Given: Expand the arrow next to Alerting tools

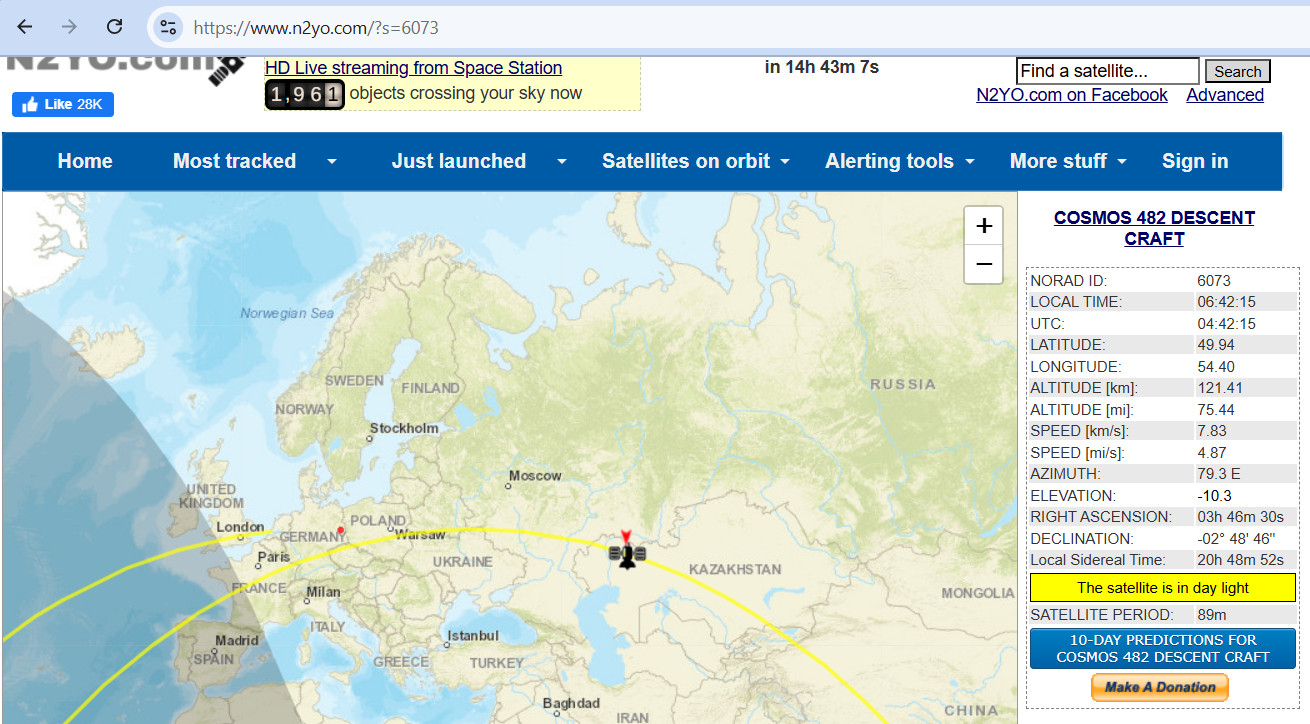Looking at the screenshot, I should [x=969, y=161].
